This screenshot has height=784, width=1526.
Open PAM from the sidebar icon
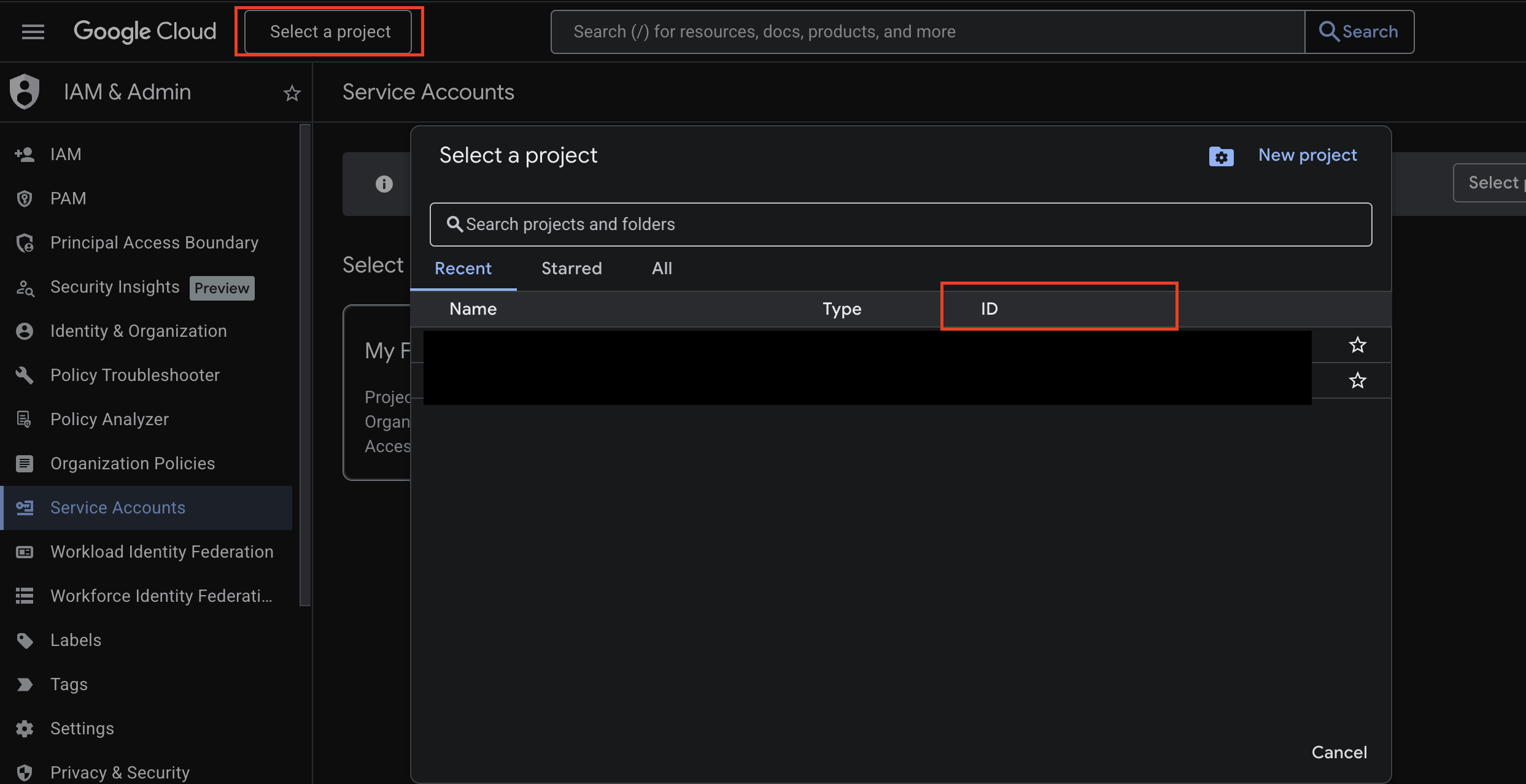pyautogui.click(x=25, y=199)
